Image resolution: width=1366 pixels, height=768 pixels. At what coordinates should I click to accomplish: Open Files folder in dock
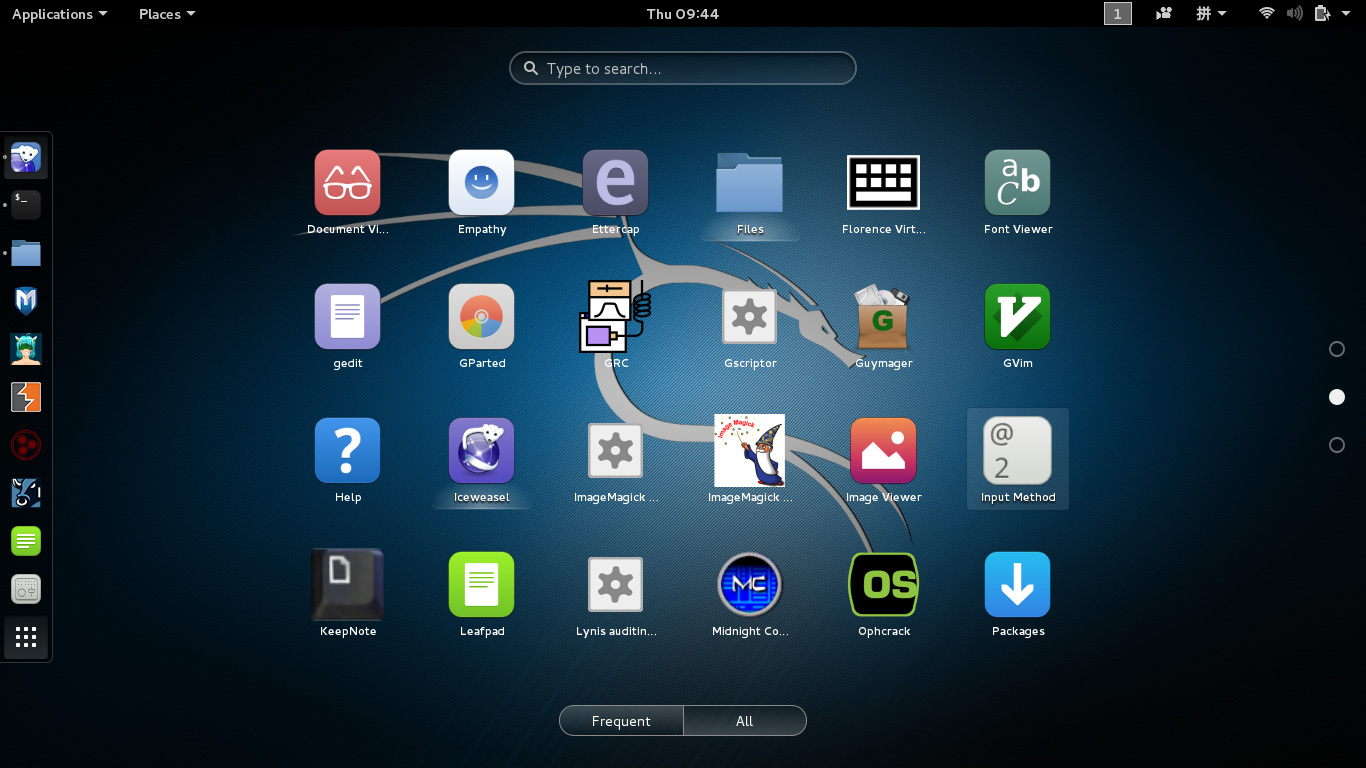(26, 253)
